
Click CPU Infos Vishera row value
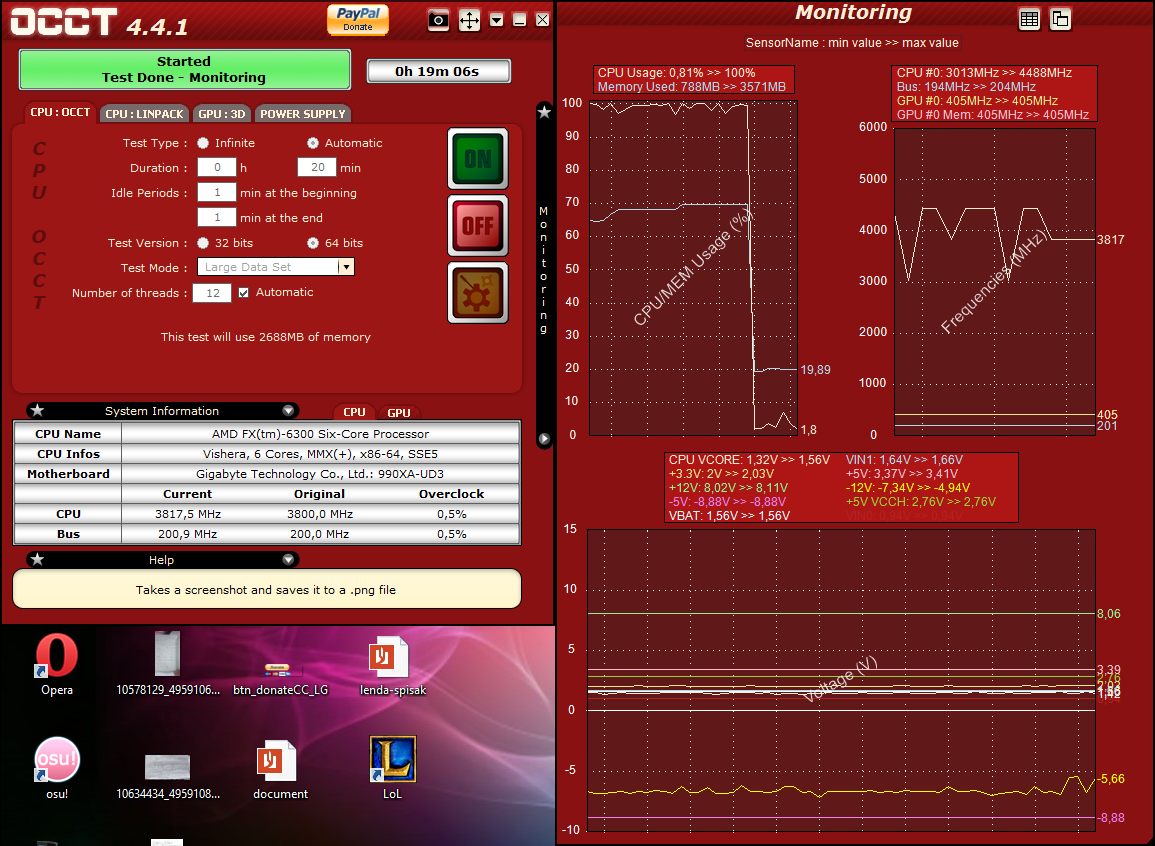pos(320,454)
